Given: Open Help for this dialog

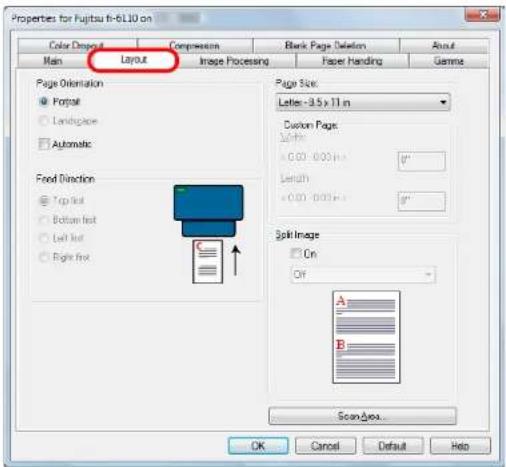Looking at the screenshot, I should (460, 446).
